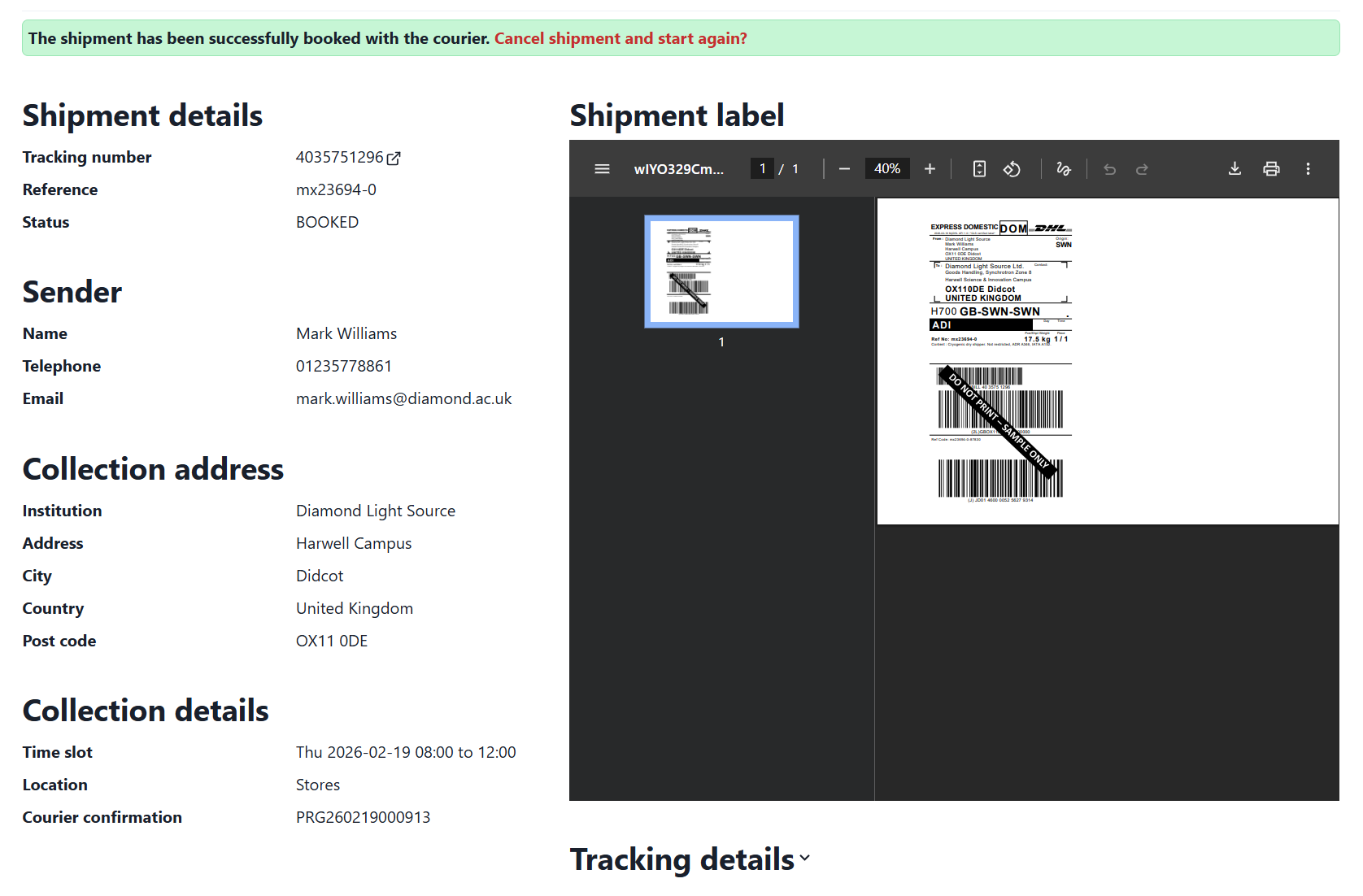Click Cancel shipment and start again link
The width and height of the screenshot is (1363, 896).
621,38
